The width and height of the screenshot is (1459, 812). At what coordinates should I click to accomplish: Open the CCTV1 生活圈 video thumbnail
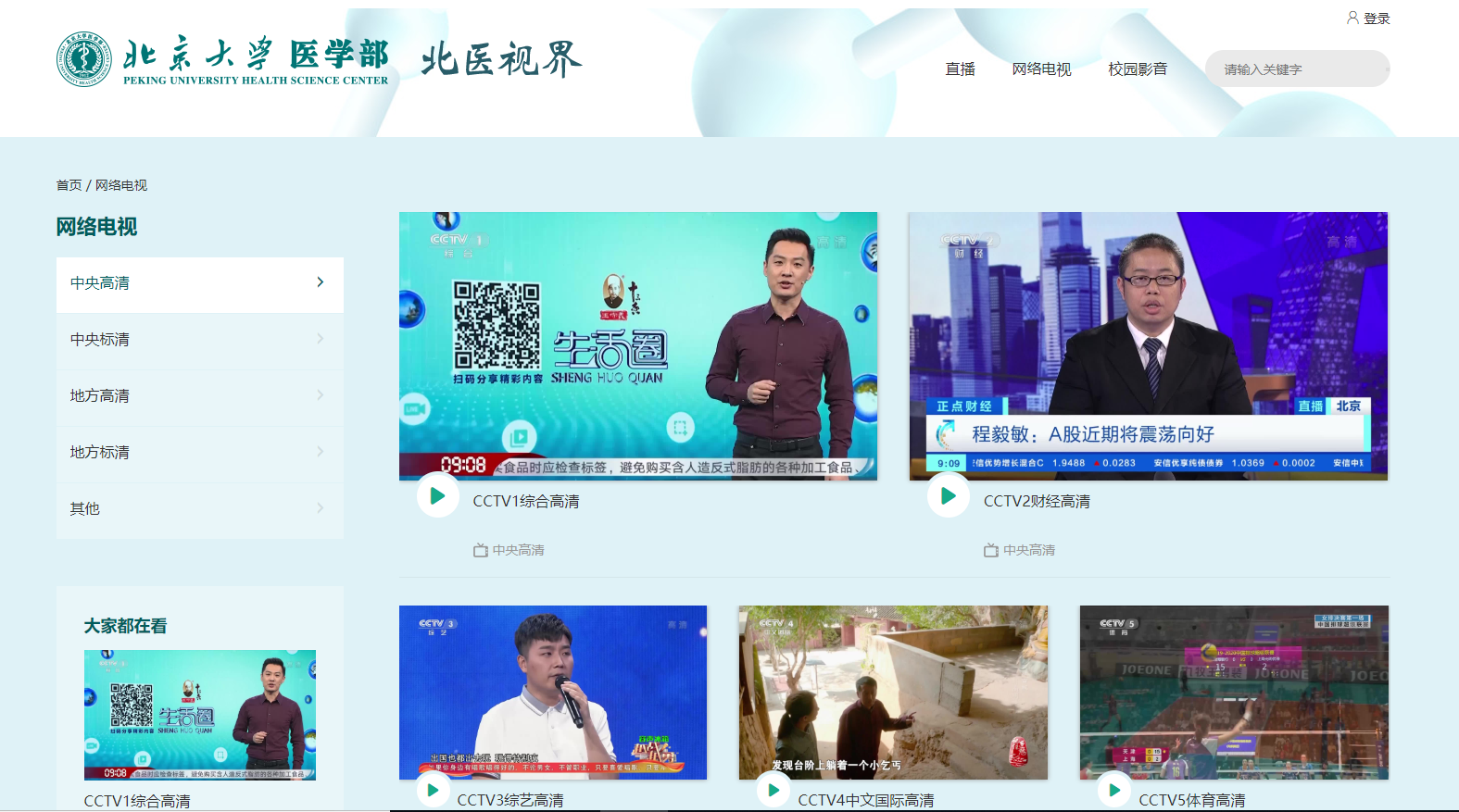[x=638, y=346]
